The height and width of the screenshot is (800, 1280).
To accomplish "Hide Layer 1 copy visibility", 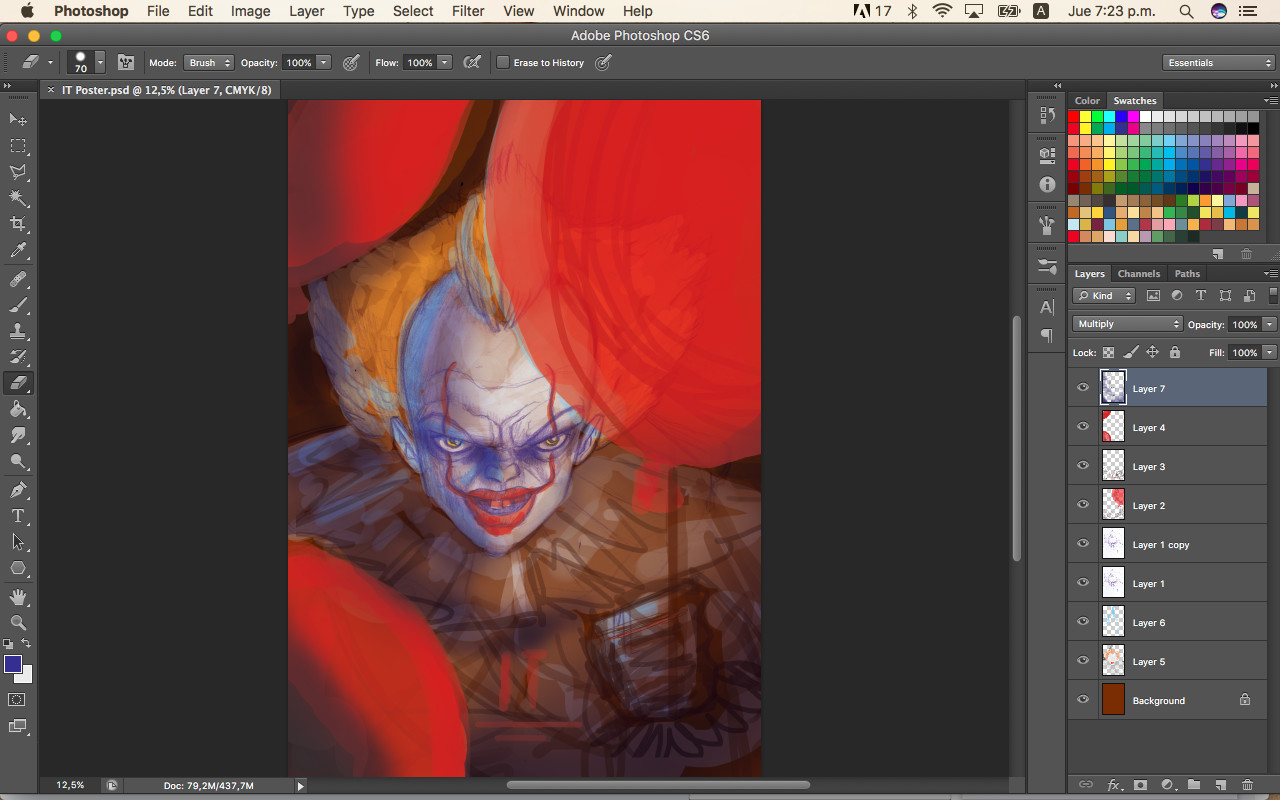I will (x=1083, y=544).
